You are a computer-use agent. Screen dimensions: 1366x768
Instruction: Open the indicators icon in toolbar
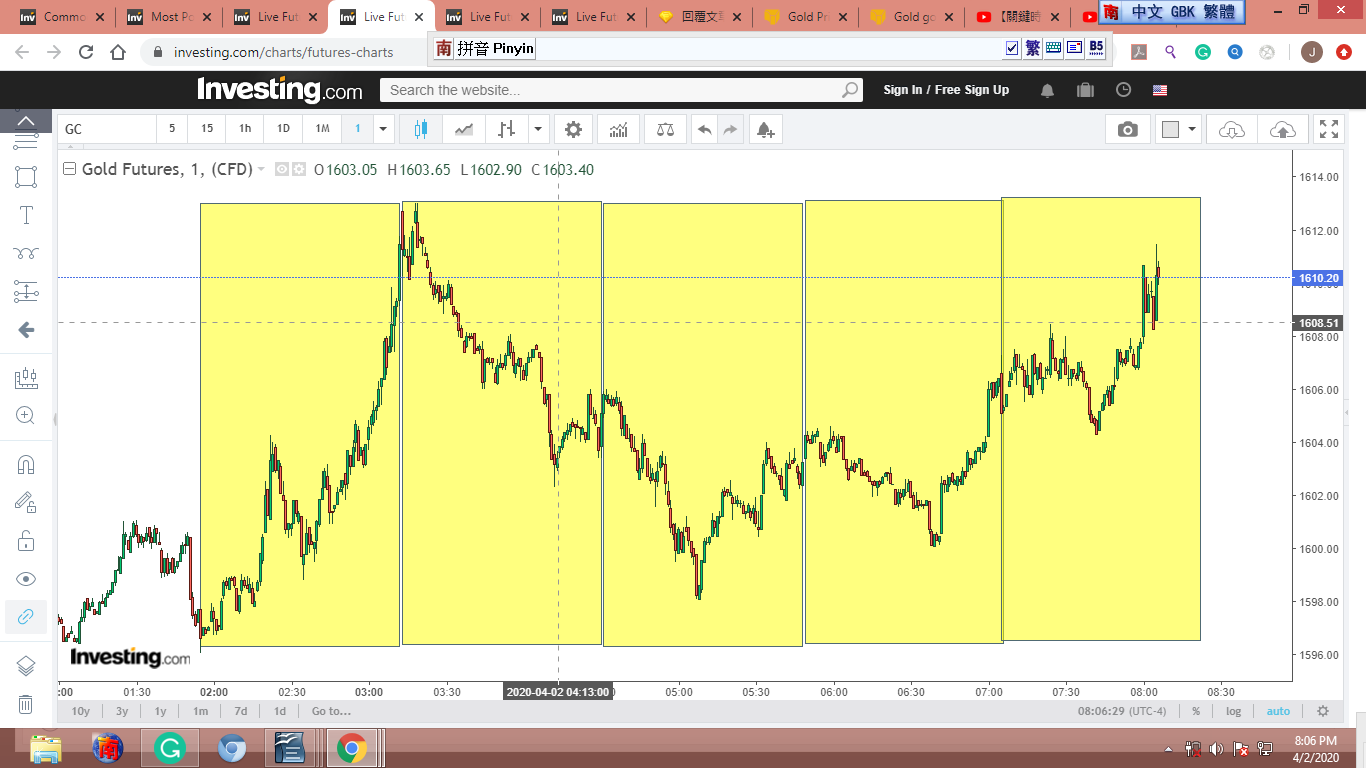coord(618,129)
